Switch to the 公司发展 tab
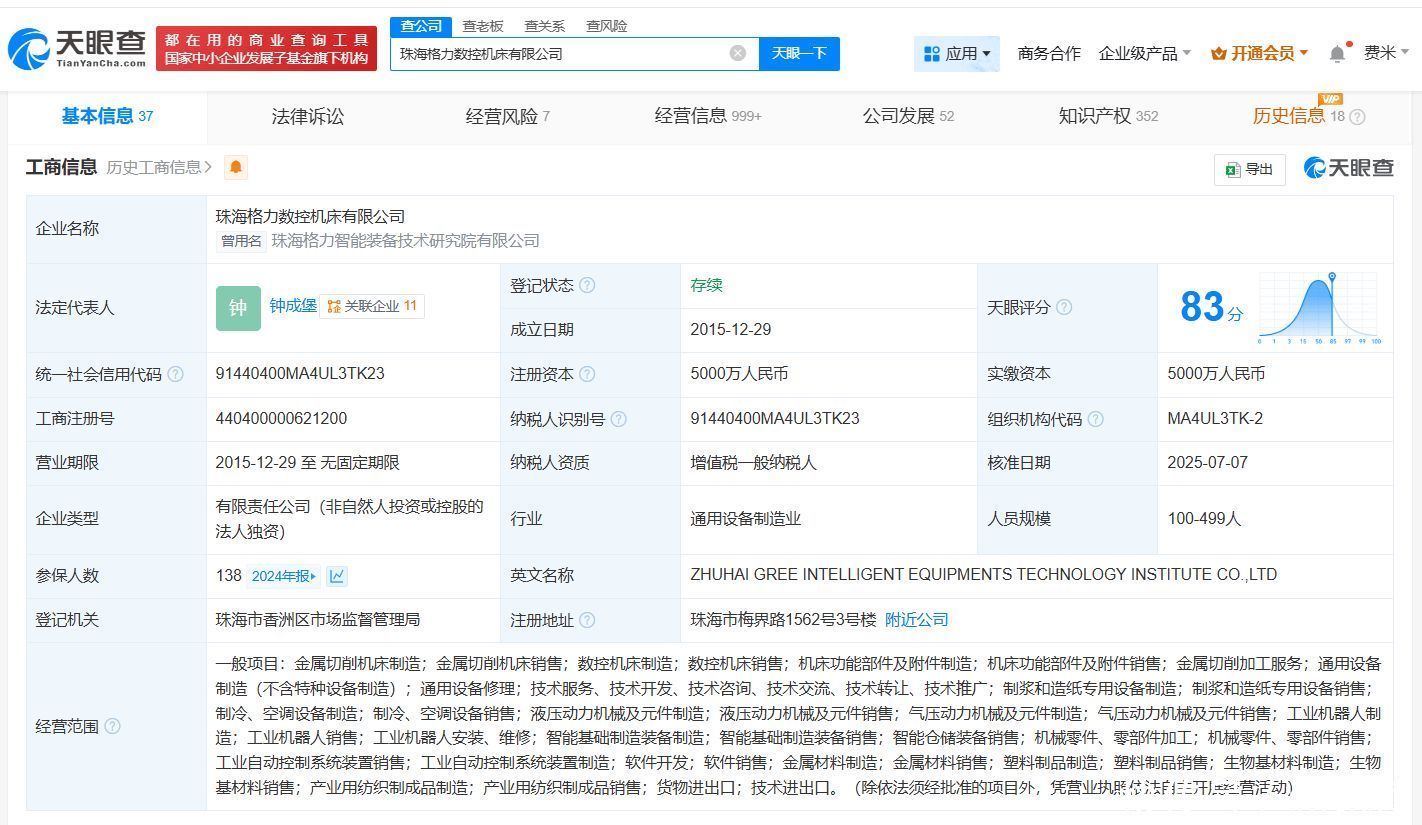The height and width of the screenshot is (825, 1422). [908, 116]
